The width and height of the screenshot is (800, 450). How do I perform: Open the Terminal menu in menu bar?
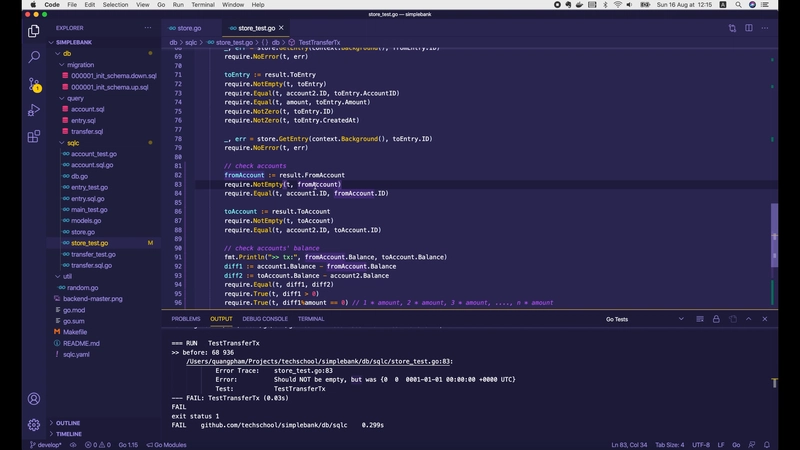click(204, 5)
